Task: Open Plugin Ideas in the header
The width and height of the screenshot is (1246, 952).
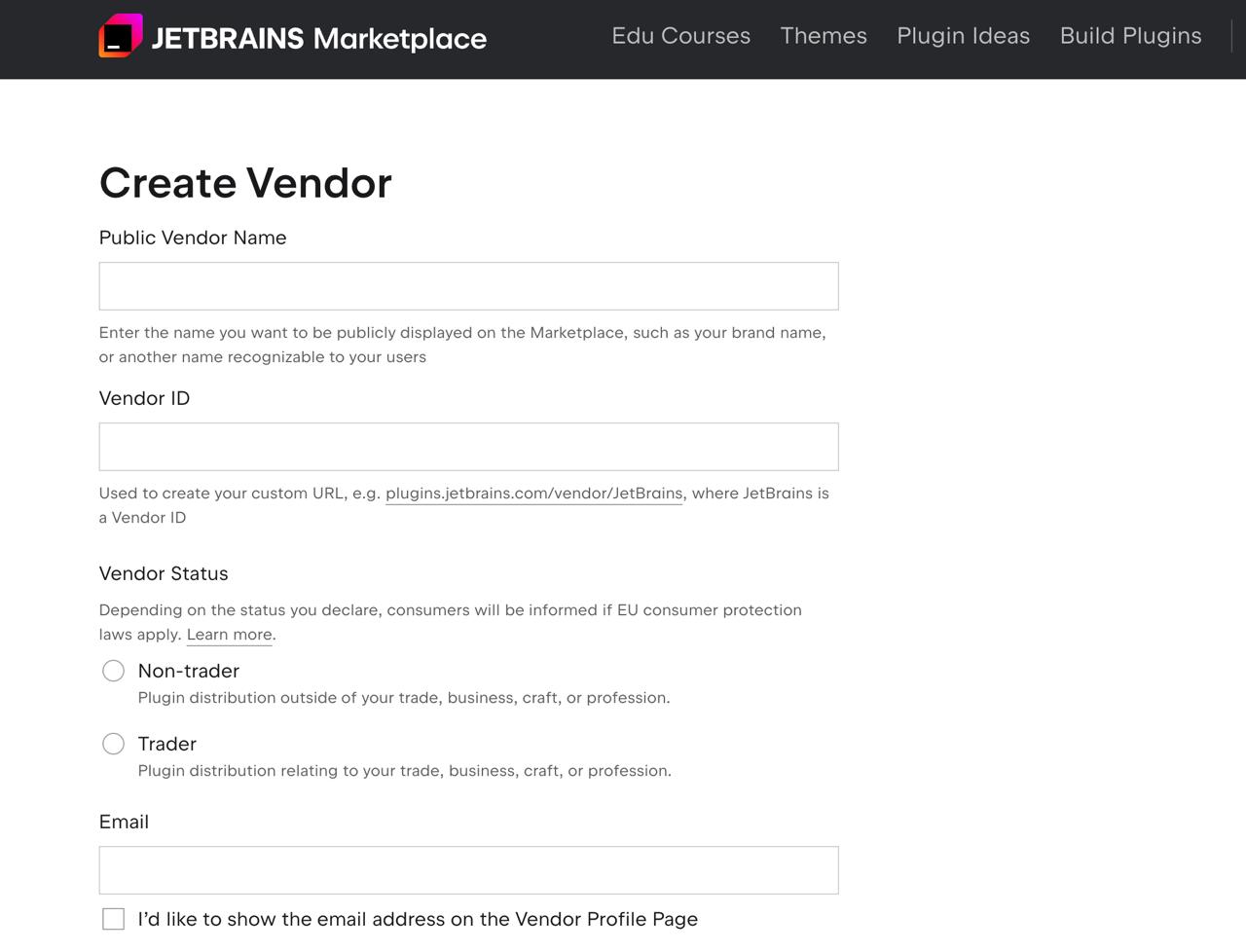Action: 963,36
